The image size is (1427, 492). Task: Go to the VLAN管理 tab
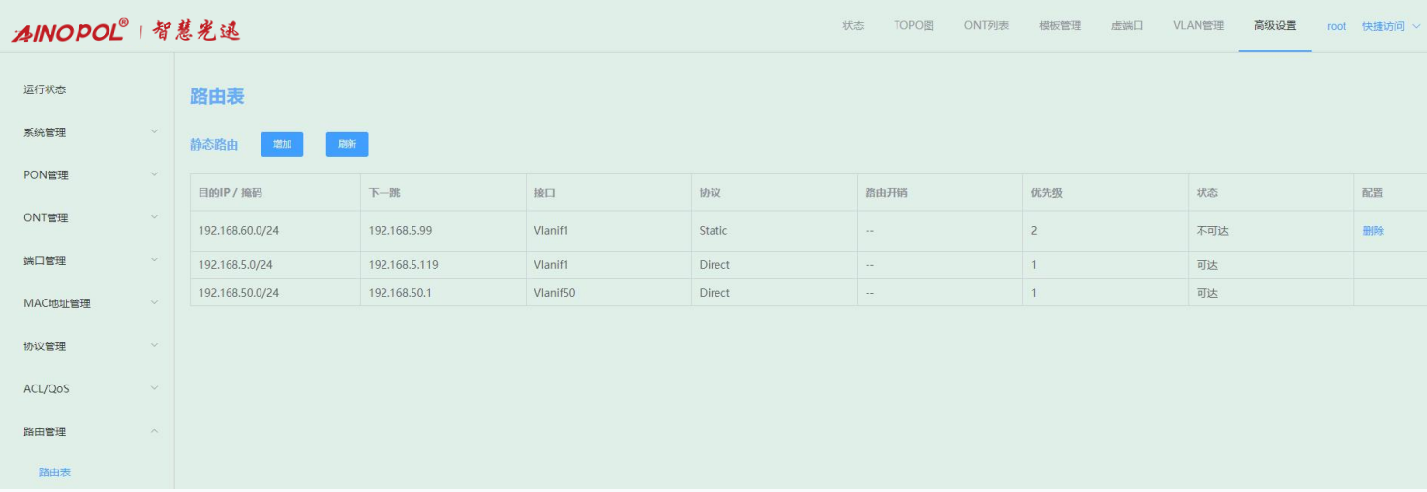point(1198,26)
